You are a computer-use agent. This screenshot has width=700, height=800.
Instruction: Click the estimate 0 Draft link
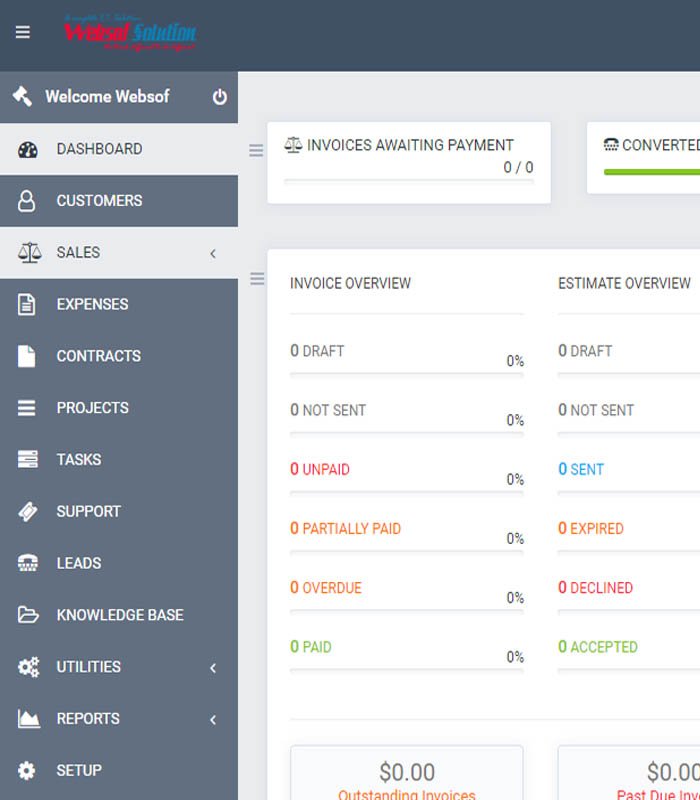point(585,351)
